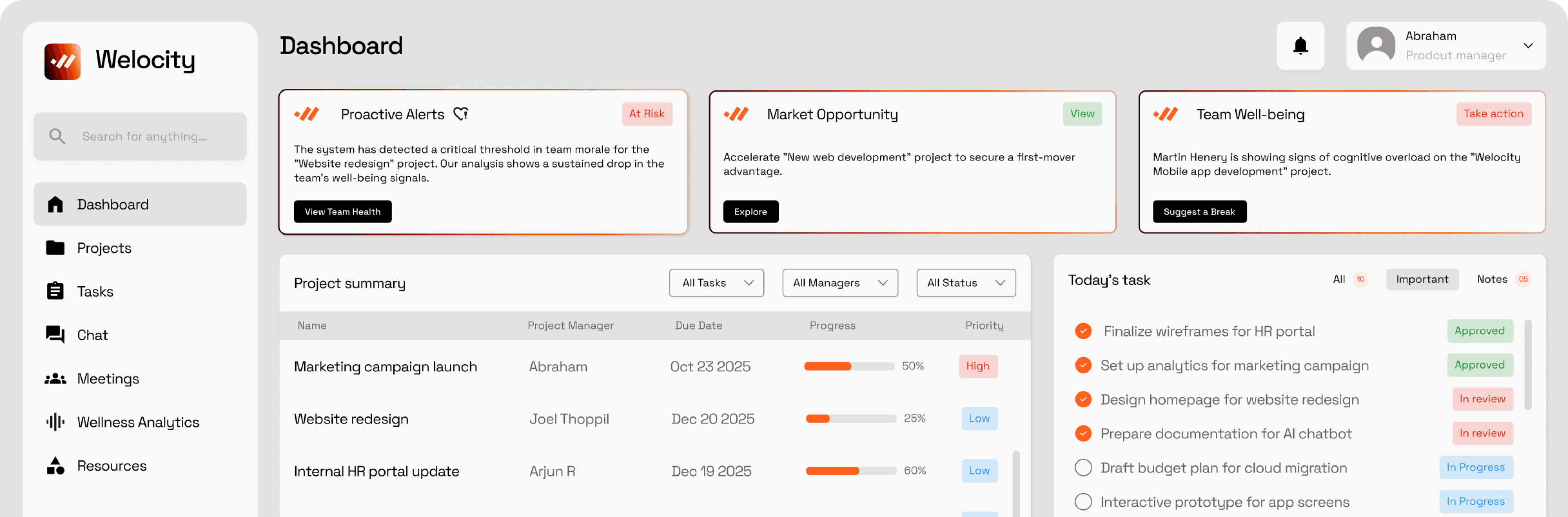Click the notification bell icon
The height and width of the screenshot is (517, 1568).
(x=1300, y=46)
